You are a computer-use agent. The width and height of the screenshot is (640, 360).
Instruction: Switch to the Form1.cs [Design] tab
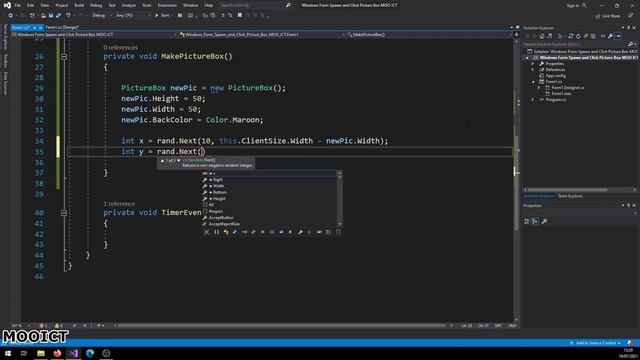click(x=62, y=27)
